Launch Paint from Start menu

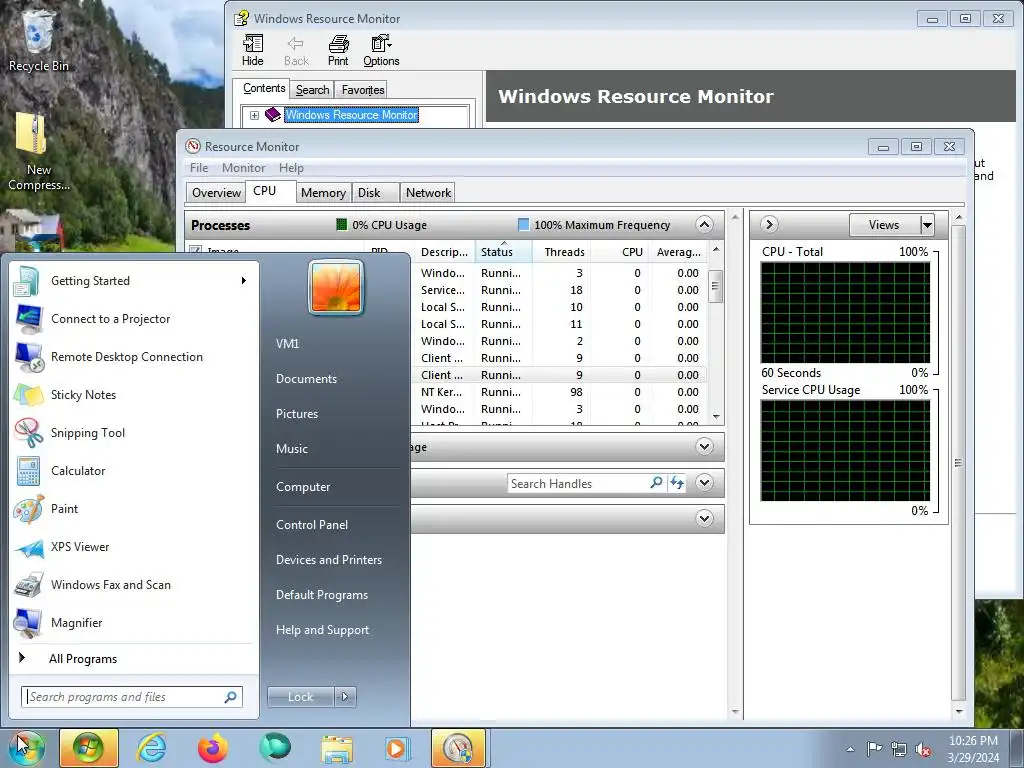tap(131, 509)
